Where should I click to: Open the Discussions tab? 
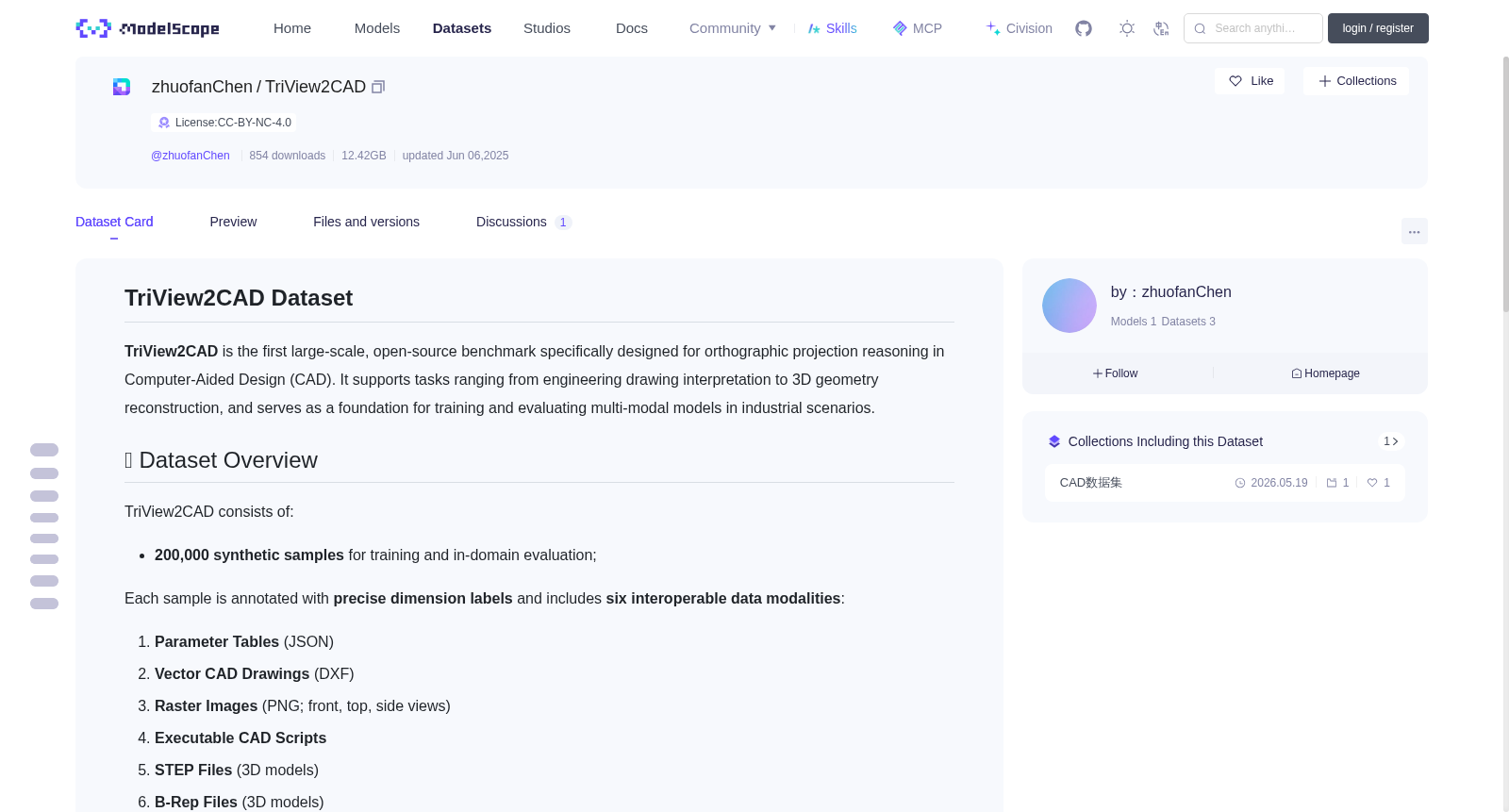click(x=523, y=222)
